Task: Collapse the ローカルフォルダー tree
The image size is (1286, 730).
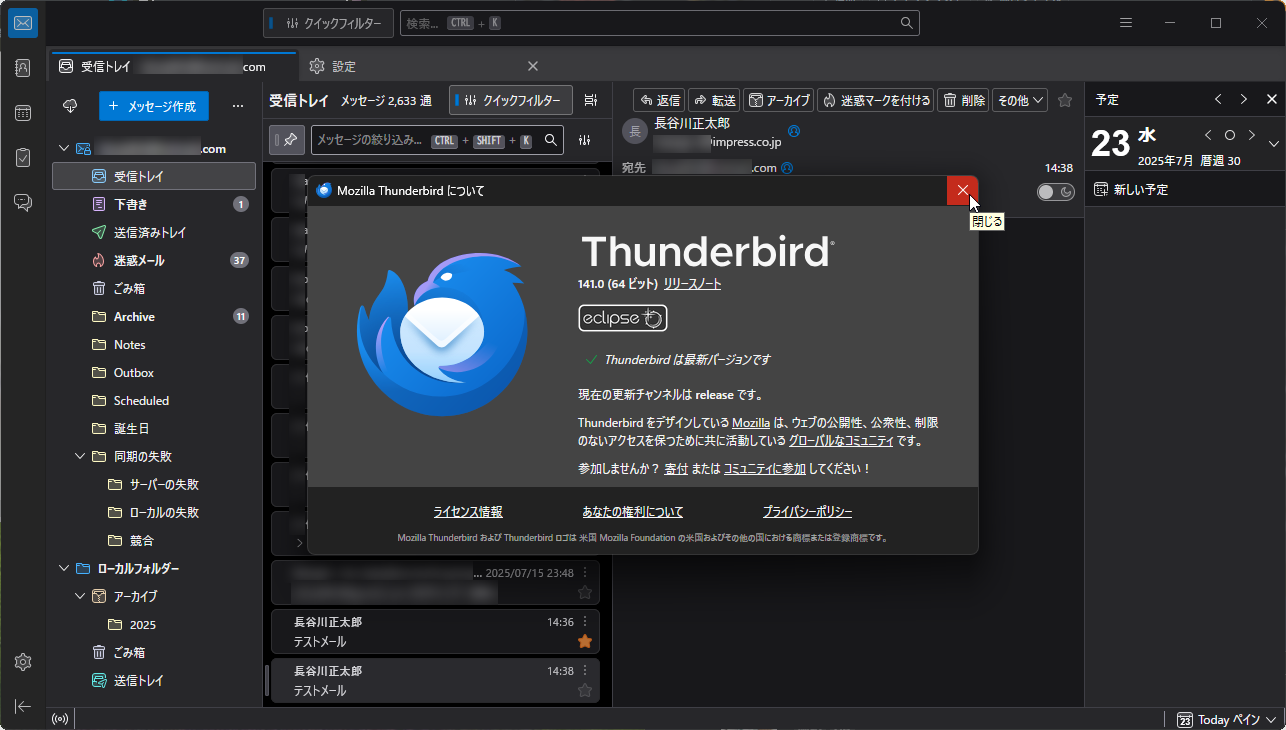Action: [x=63, y=567]
